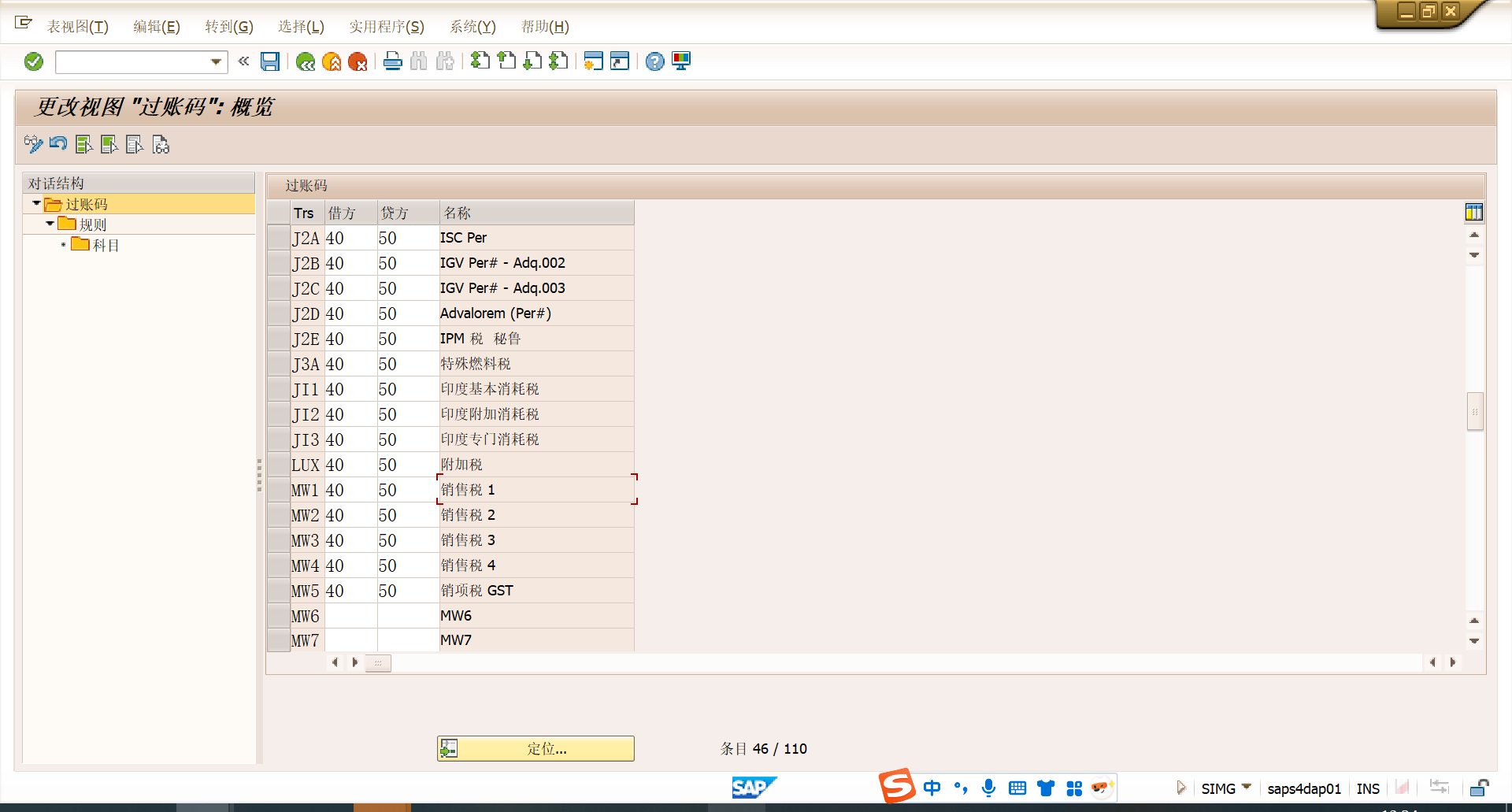This screenshot has height=812, width=1512.
Task: Click the Help question mark icon
Action: click(654, 61)
